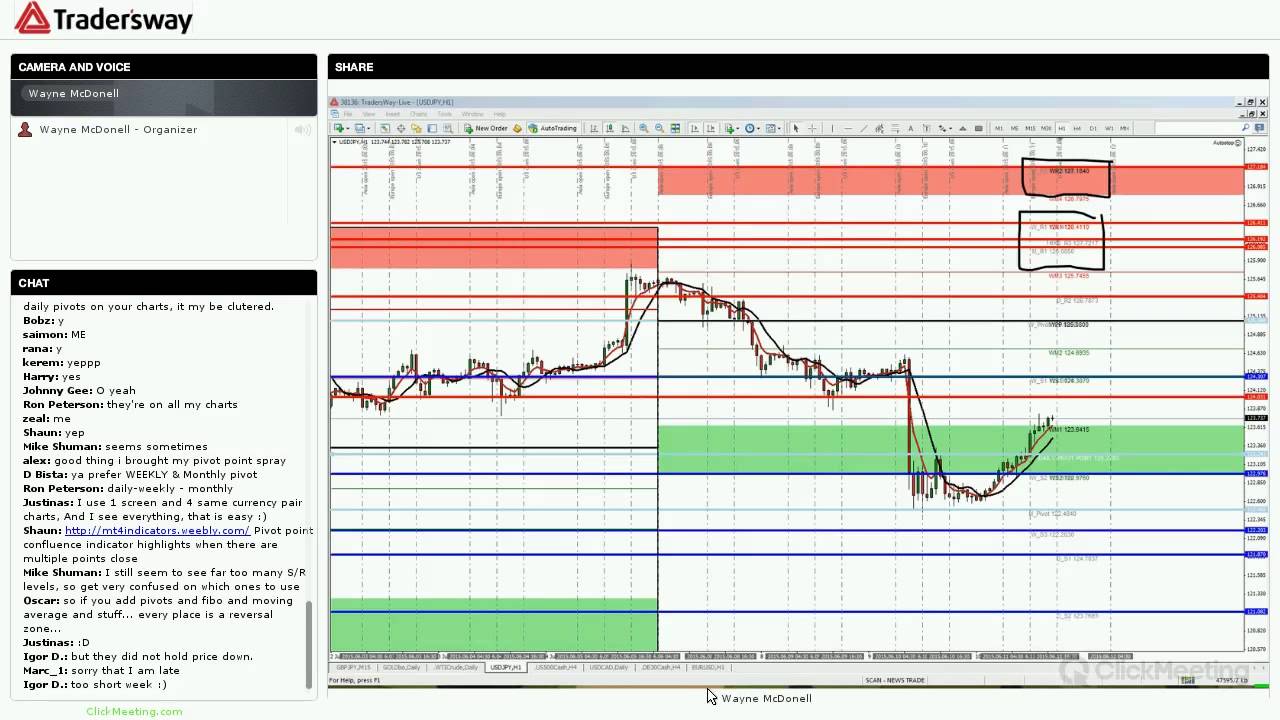Image resolution: width=1280 pixels, height=720 pixels.
Task: Switch to GOLDtas,Daily chart tab
Action: click(x=401, y=667)
